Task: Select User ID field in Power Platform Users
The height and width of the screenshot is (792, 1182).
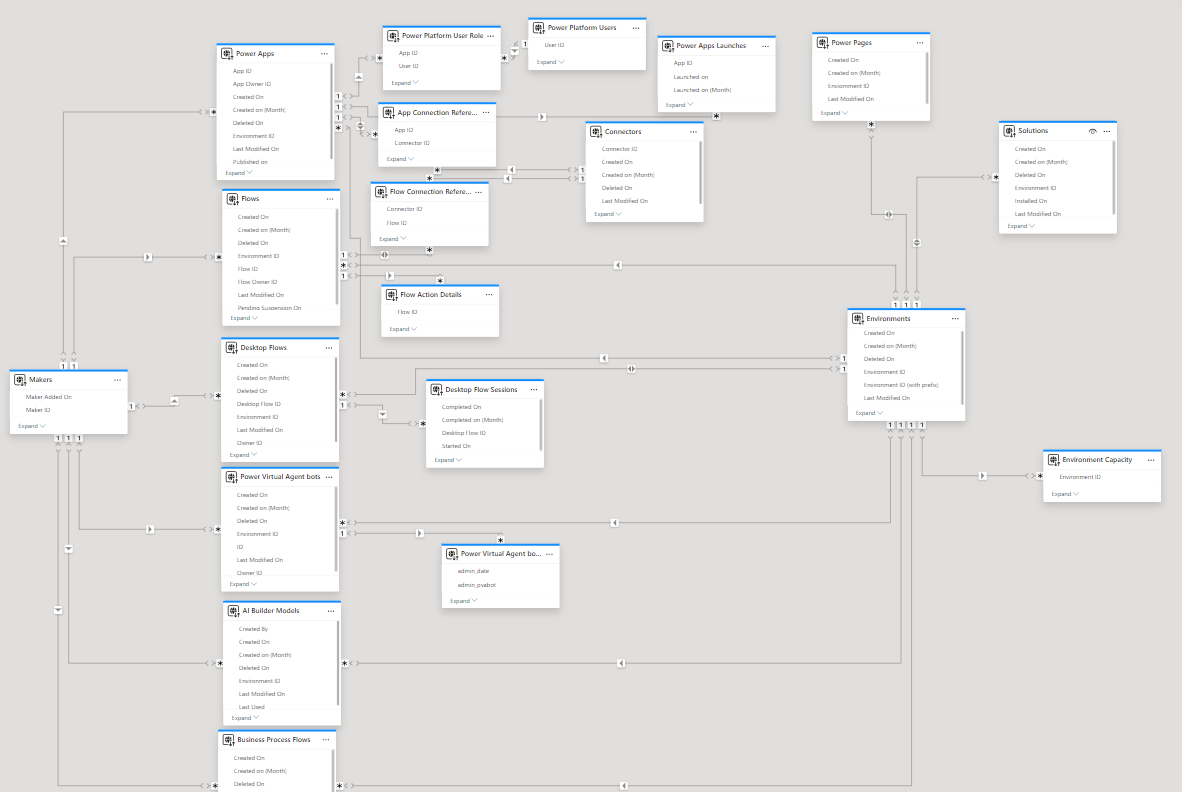Action: tap(554, 45)
